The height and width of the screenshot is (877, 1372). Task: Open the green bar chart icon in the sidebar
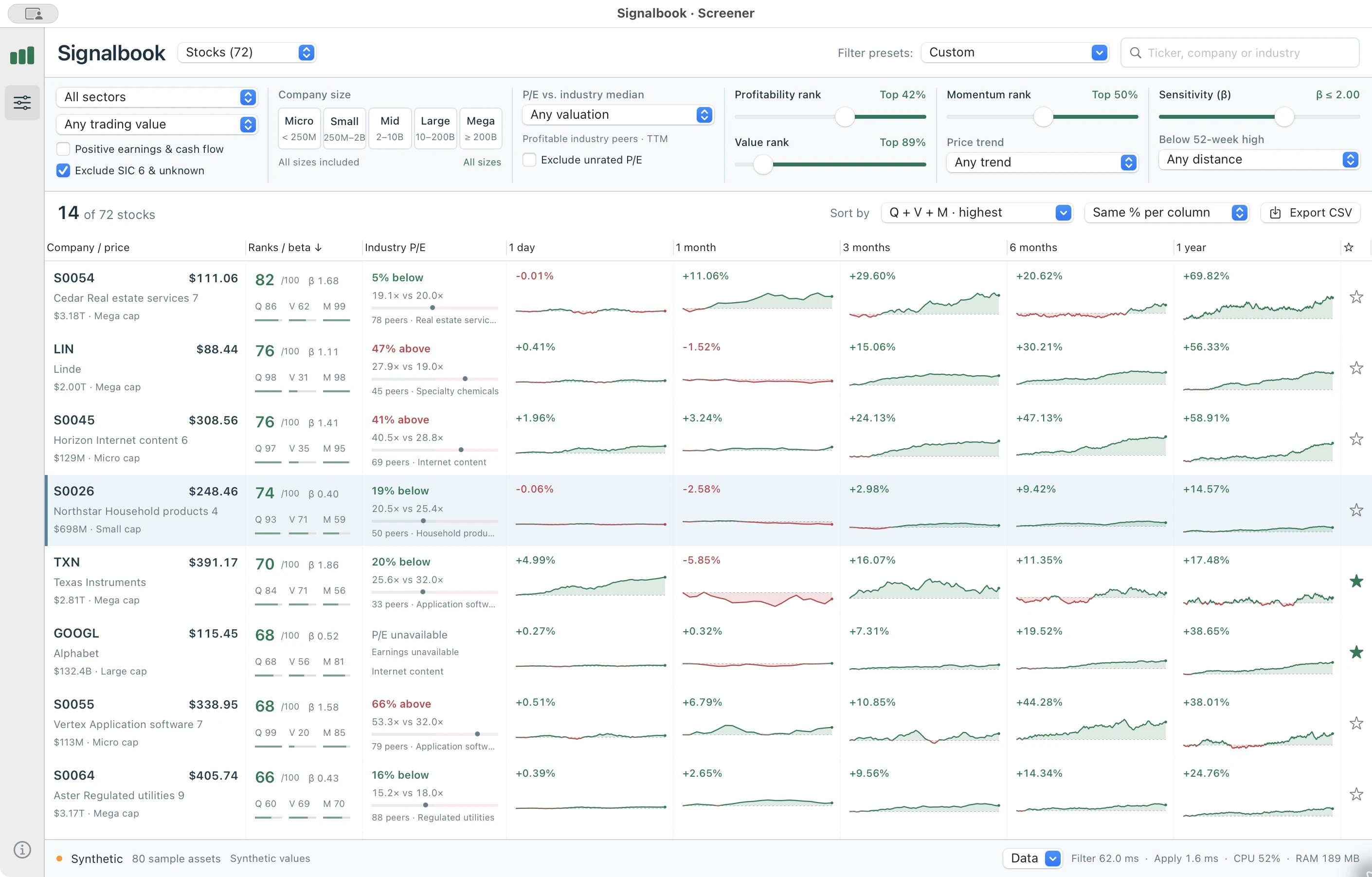click(22, 55)
